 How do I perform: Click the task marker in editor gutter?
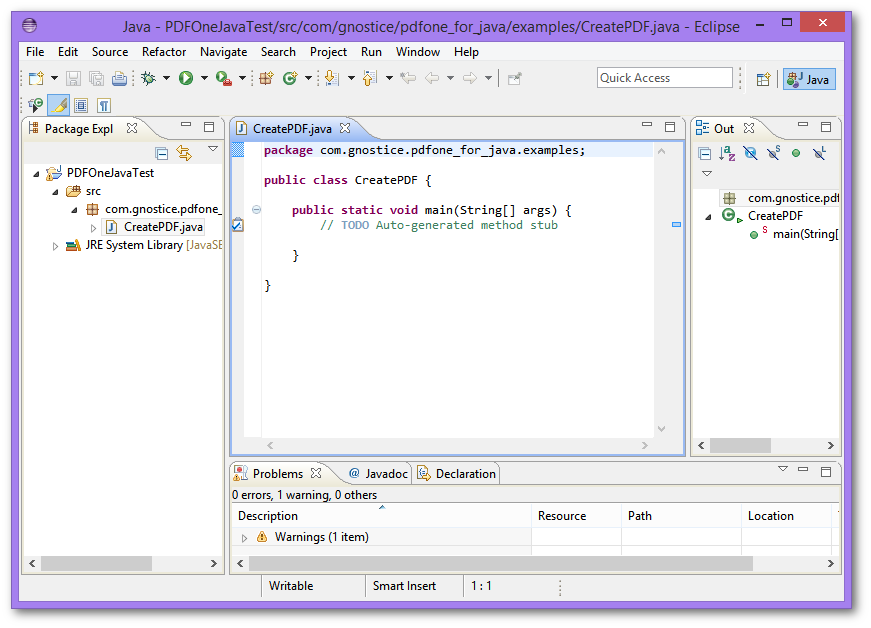point(238,225)
